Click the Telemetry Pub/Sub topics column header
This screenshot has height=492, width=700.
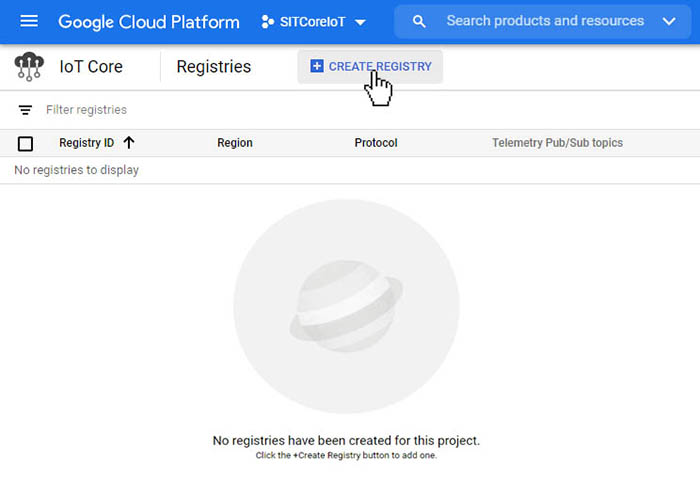[x=557, y=143]
